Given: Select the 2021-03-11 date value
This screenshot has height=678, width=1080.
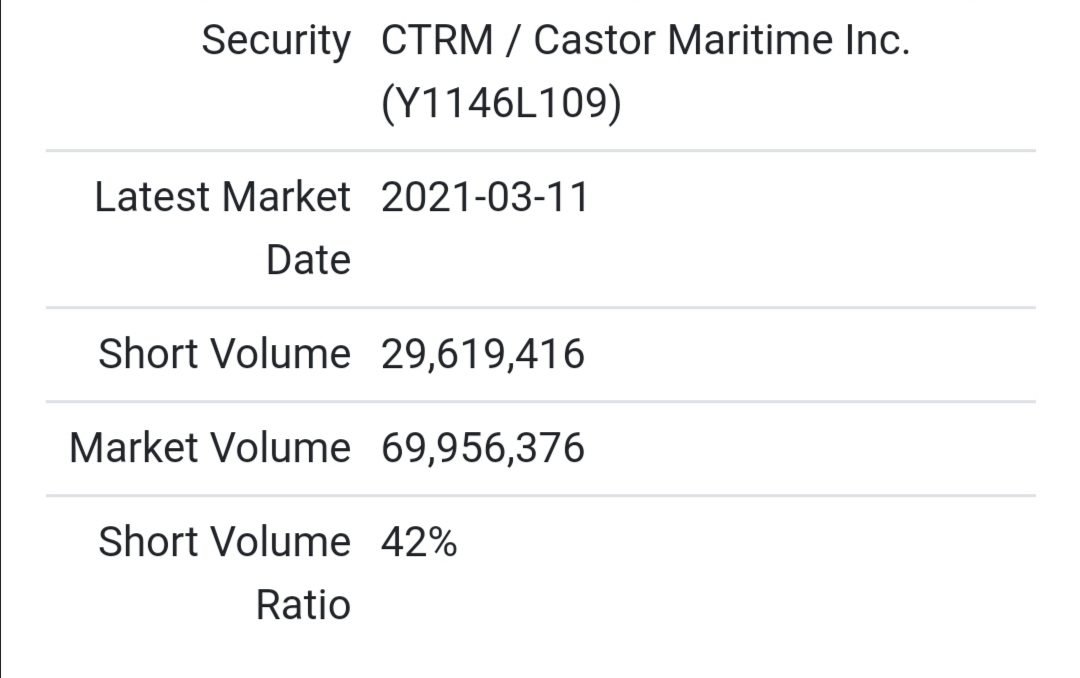Looking at the screenshot, I should pos(485,197).
